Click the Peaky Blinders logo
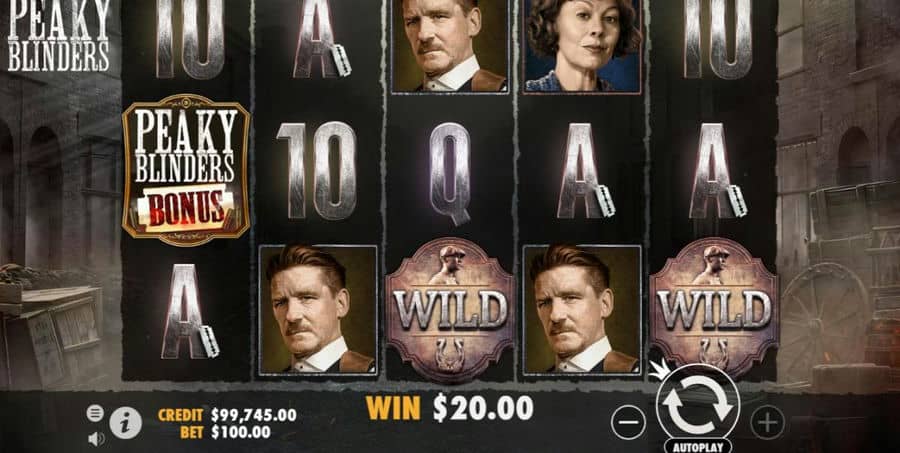Image resolution: width=900 pixels, height=453 pixels. (58, 36)
